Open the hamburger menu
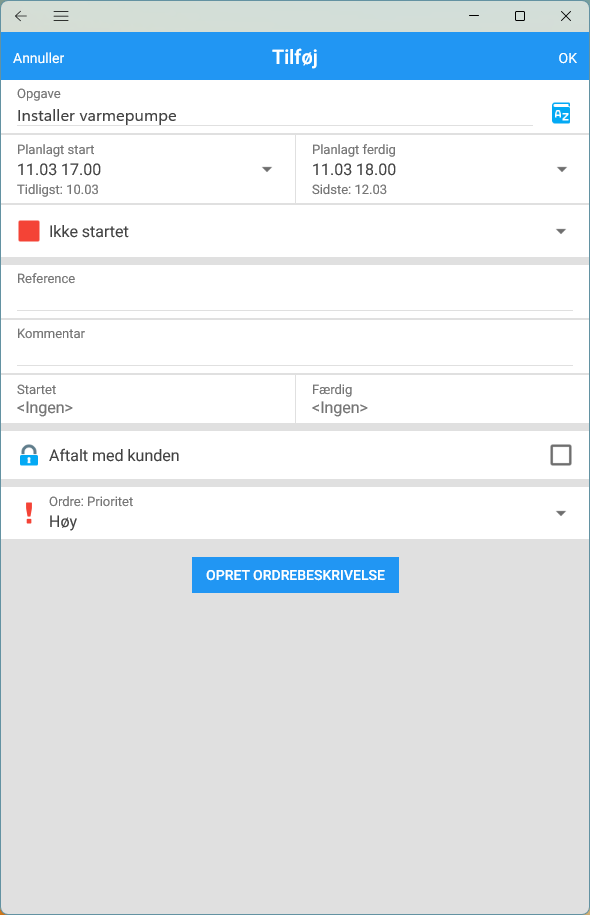 (61, 16)
